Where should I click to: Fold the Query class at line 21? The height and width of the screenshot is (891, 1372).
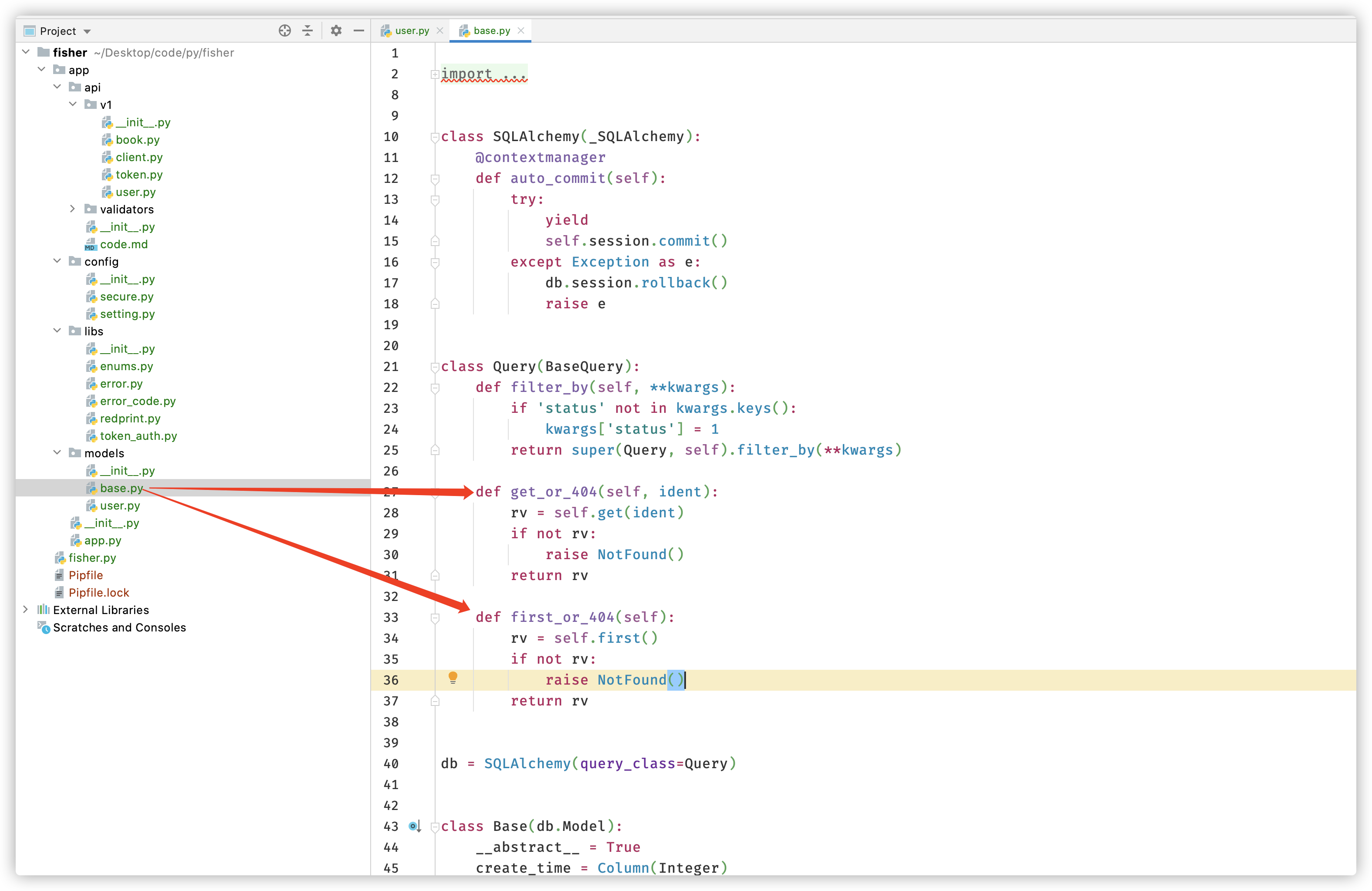[435, 367]
